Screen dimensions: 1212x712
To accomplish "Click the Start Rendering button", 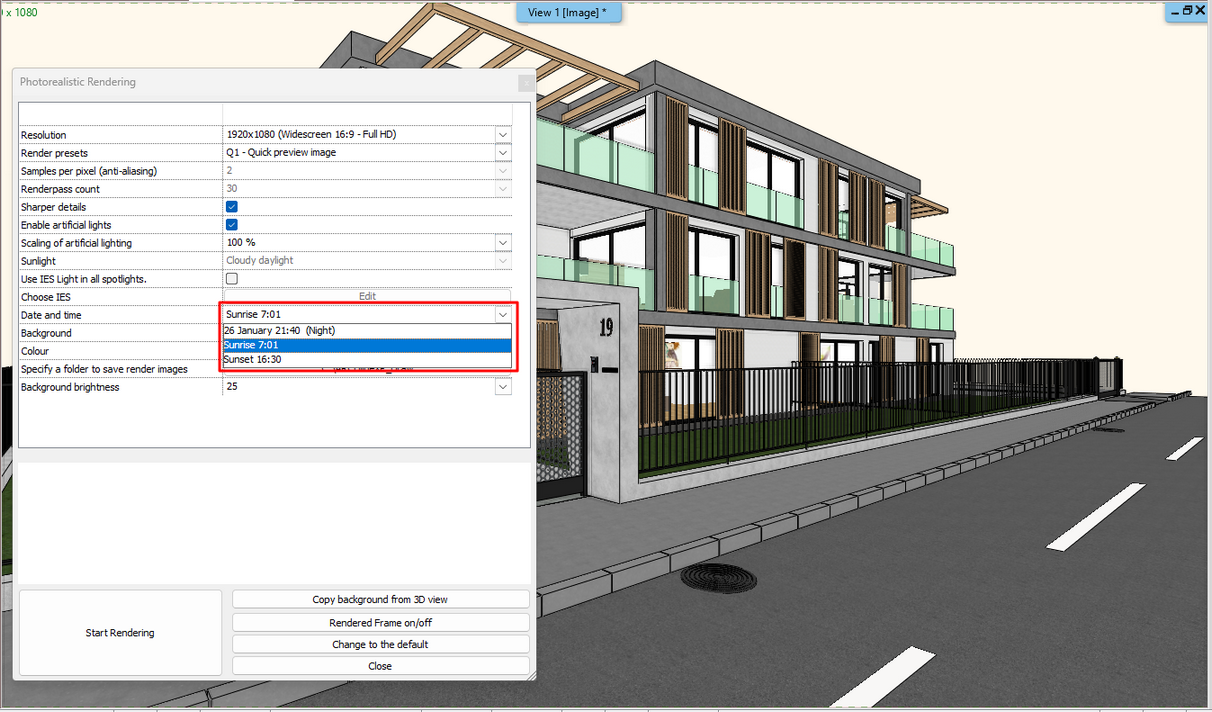I will (120, 633).
